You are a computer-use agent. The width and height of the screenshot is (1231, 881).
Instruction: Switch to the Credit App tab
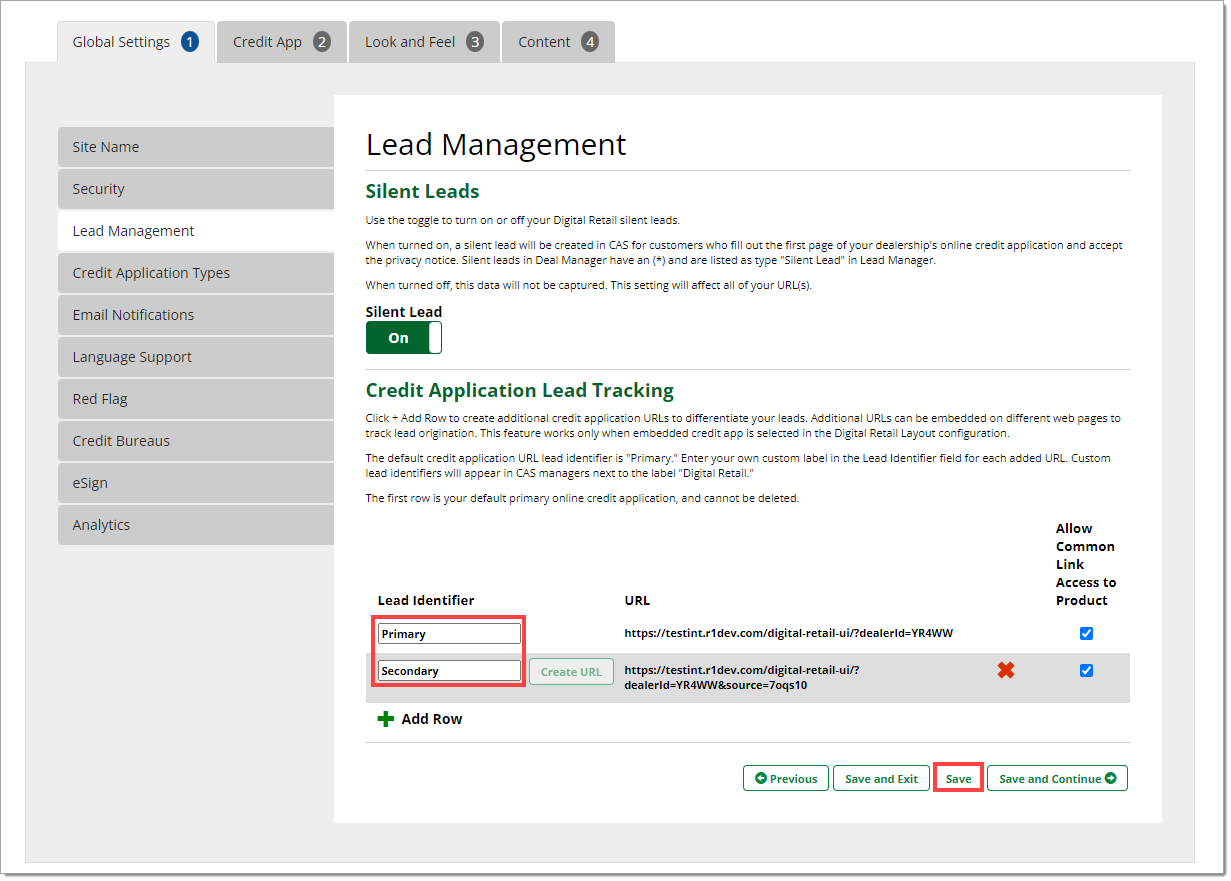pyautogui.click(x=282, y=42)
